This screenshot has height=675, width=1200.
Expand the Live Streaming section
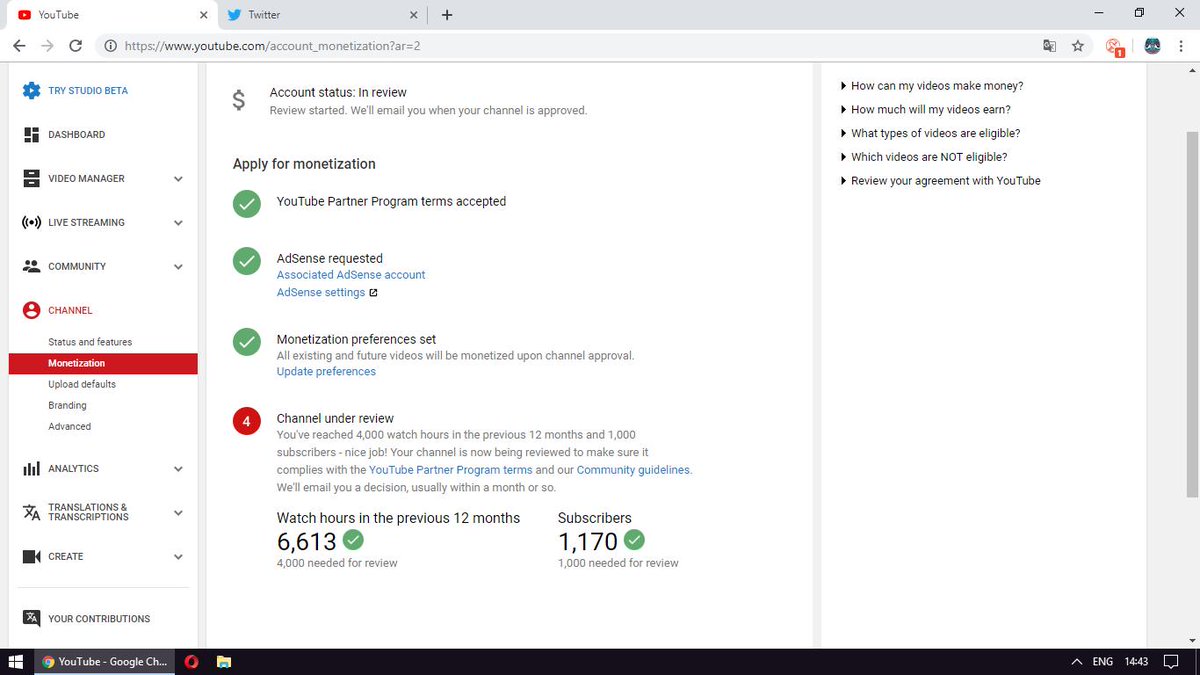click(x=178, y=223)
